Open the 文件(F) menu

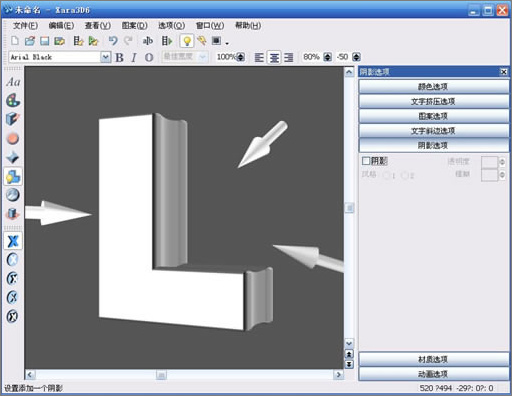coord(25,25)
